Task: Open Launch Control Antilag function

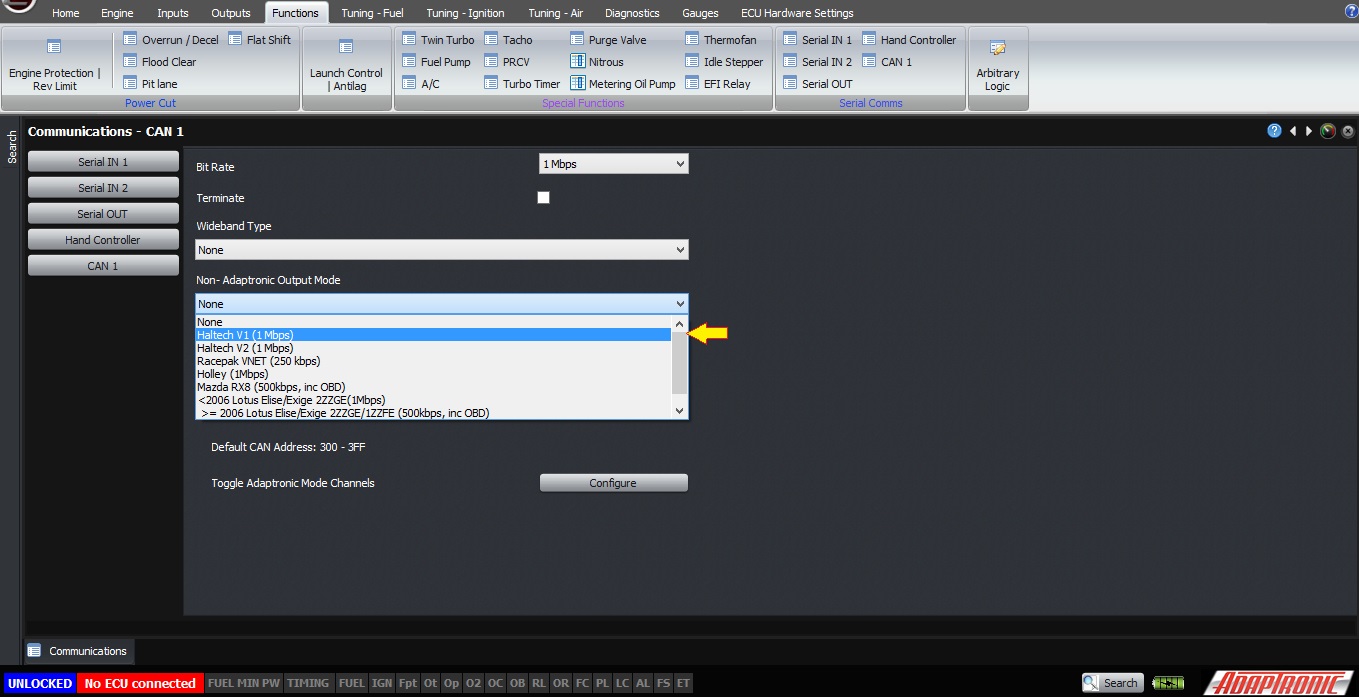Action: tap(346, 66)
